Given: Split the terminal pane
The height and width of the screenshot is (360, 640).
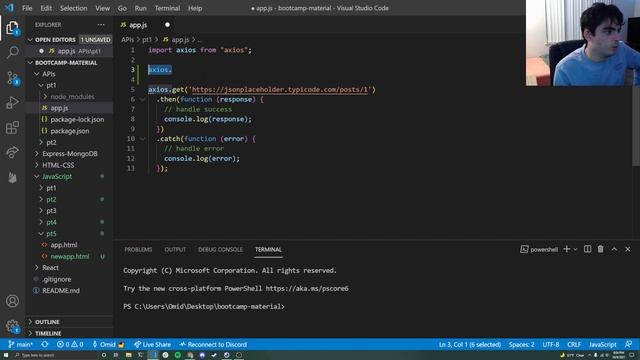Looking at the screenshot, I should (x=587, y=249).
